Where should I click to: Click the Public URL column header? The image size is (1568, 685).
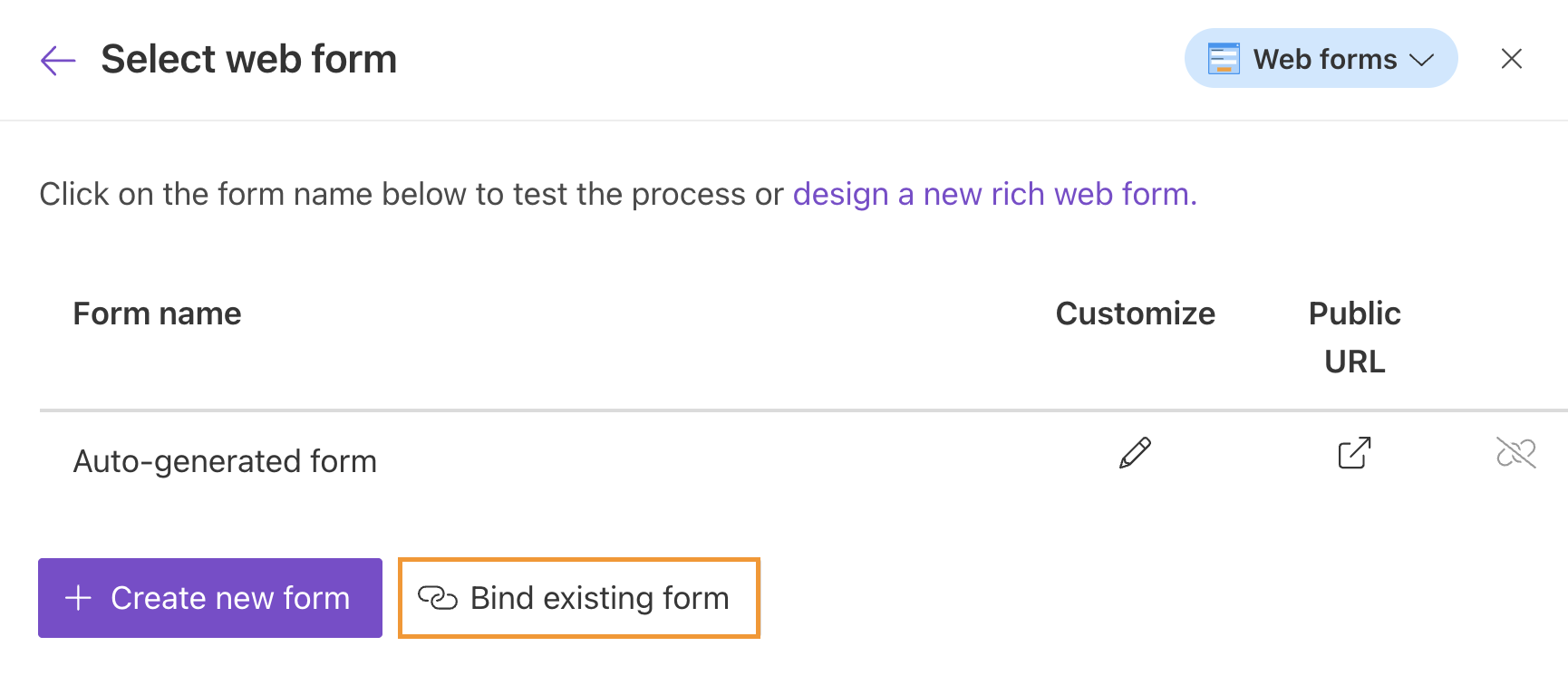[x=1354, y=337]
